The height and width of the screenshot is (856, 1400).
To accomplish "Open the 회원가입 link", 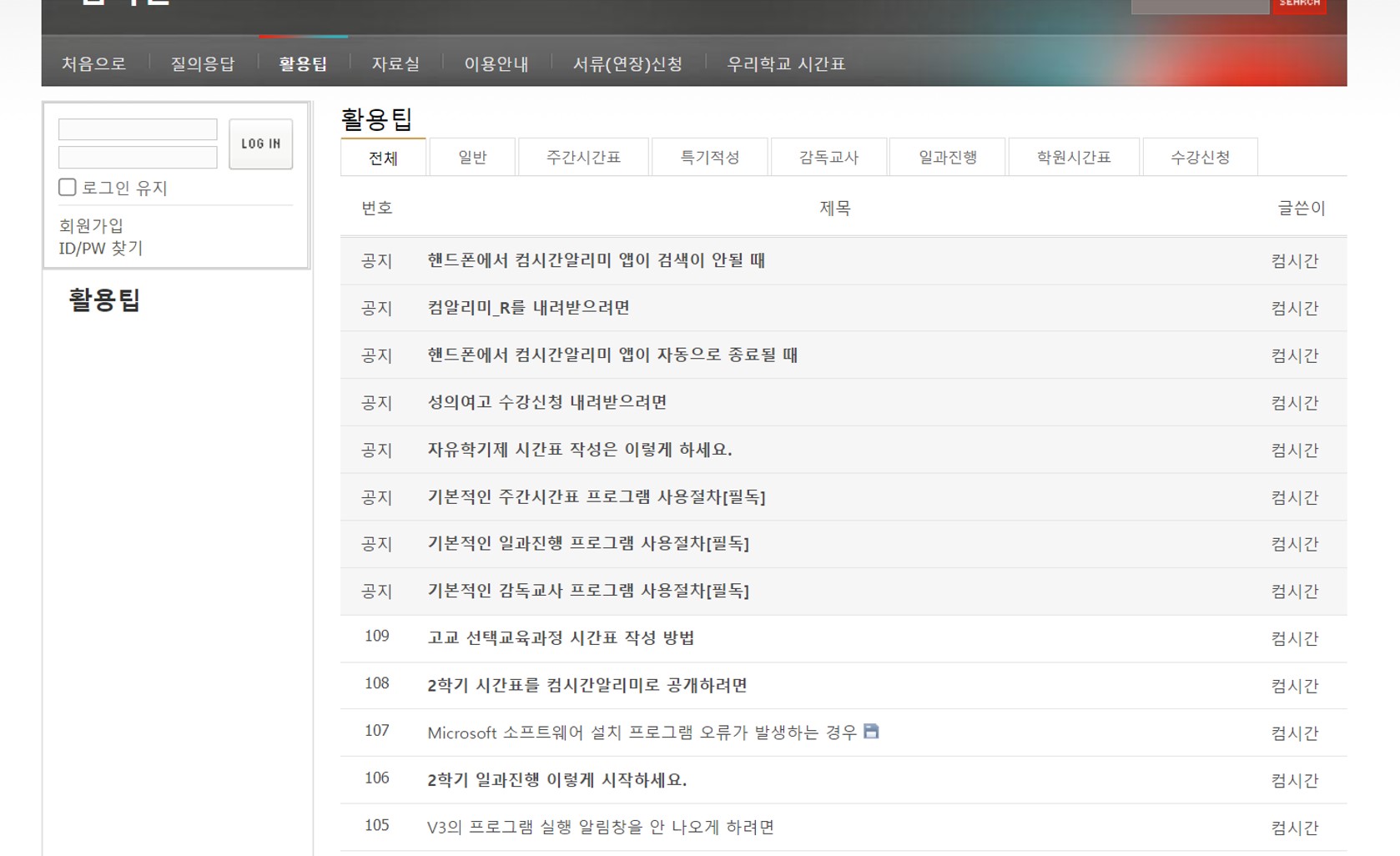I will coord(91,225).
